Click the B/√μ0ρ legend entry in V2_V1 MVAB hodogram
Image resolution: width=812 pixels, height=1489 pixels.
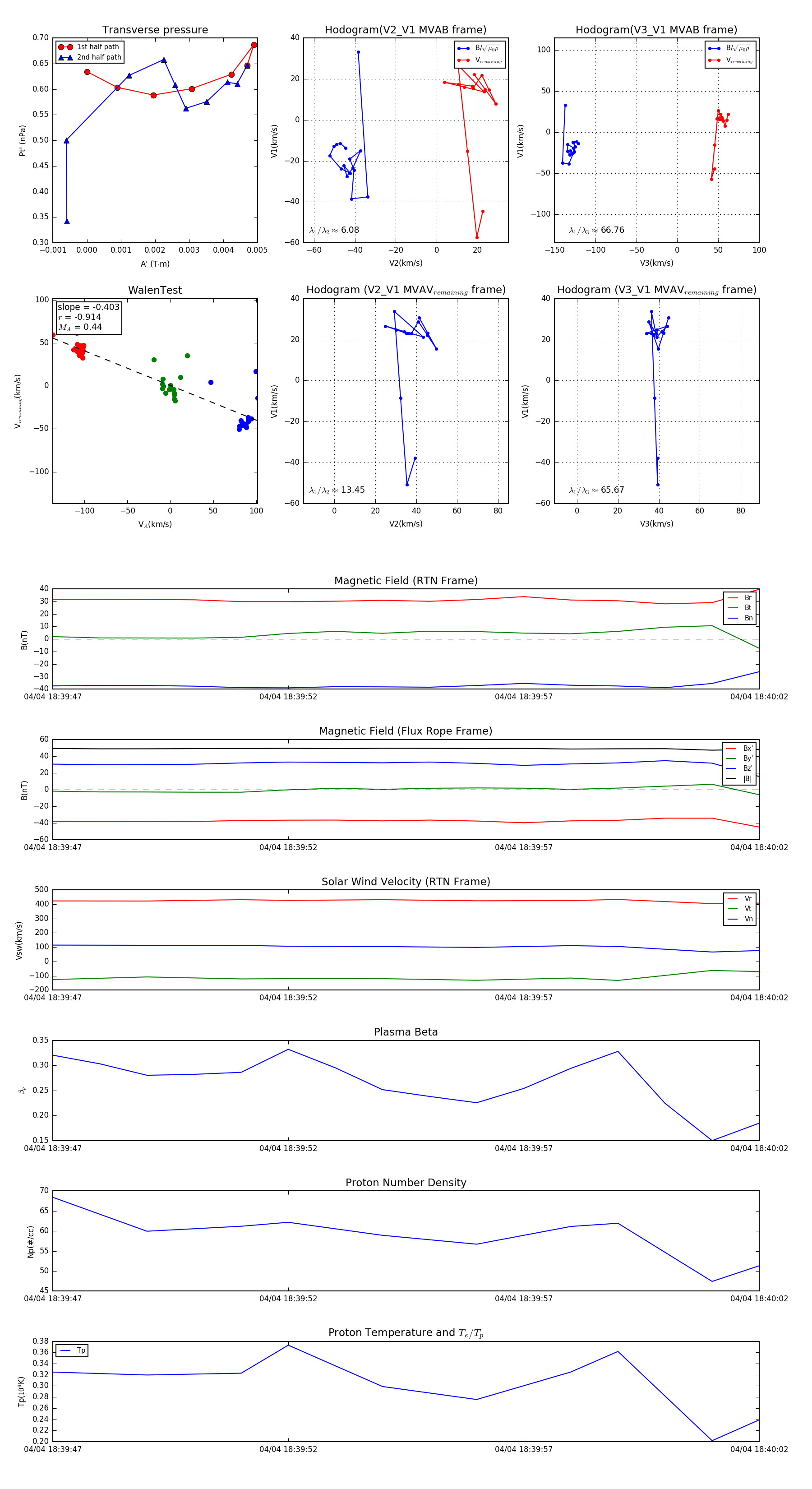pyautogui.click(x=479, y=49)
